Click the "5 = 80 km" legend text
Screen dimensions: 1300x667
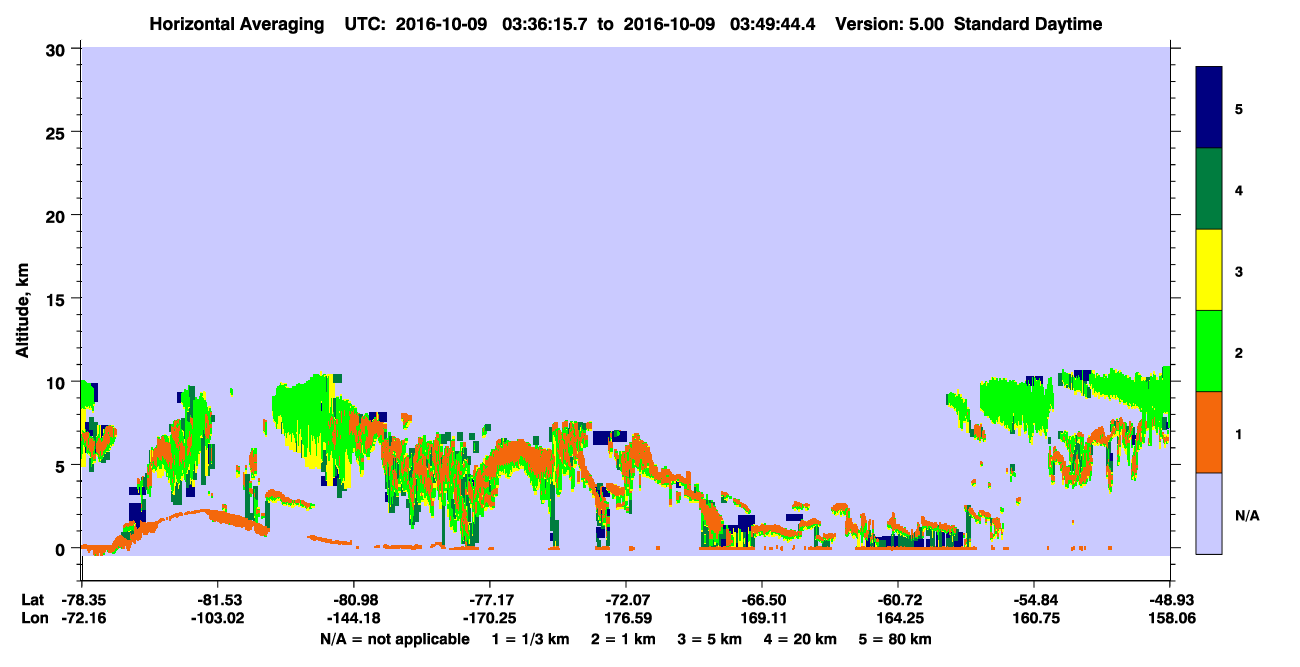pos(896,639)
